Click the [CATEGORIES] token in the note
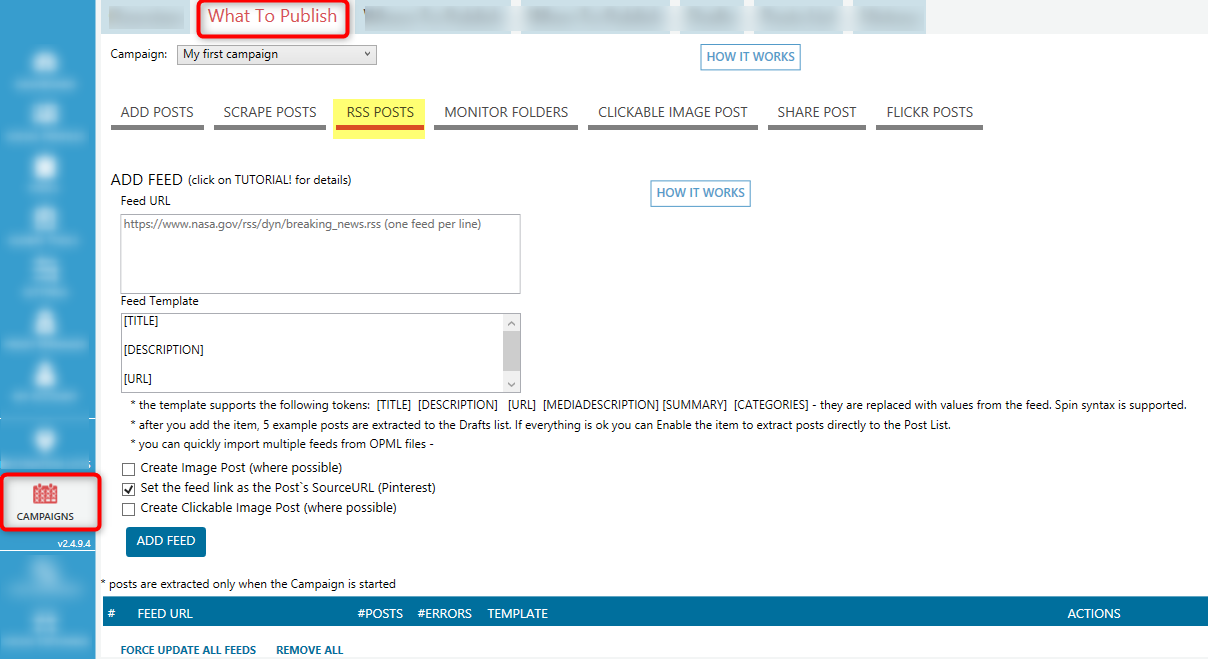Image resolution: width=1208 pixels, height=659 pixels. pyautogui.click(x=771, y=405)
